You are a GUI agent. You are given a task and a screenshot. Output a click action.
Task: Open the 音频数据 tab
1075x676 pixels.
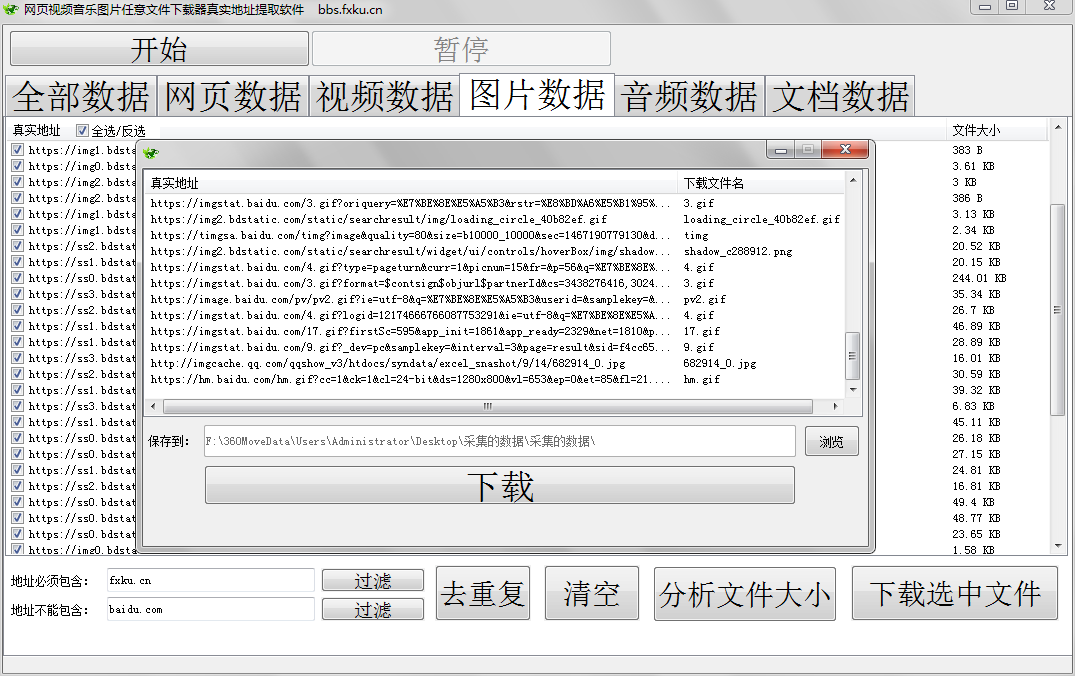click(690, 96)
